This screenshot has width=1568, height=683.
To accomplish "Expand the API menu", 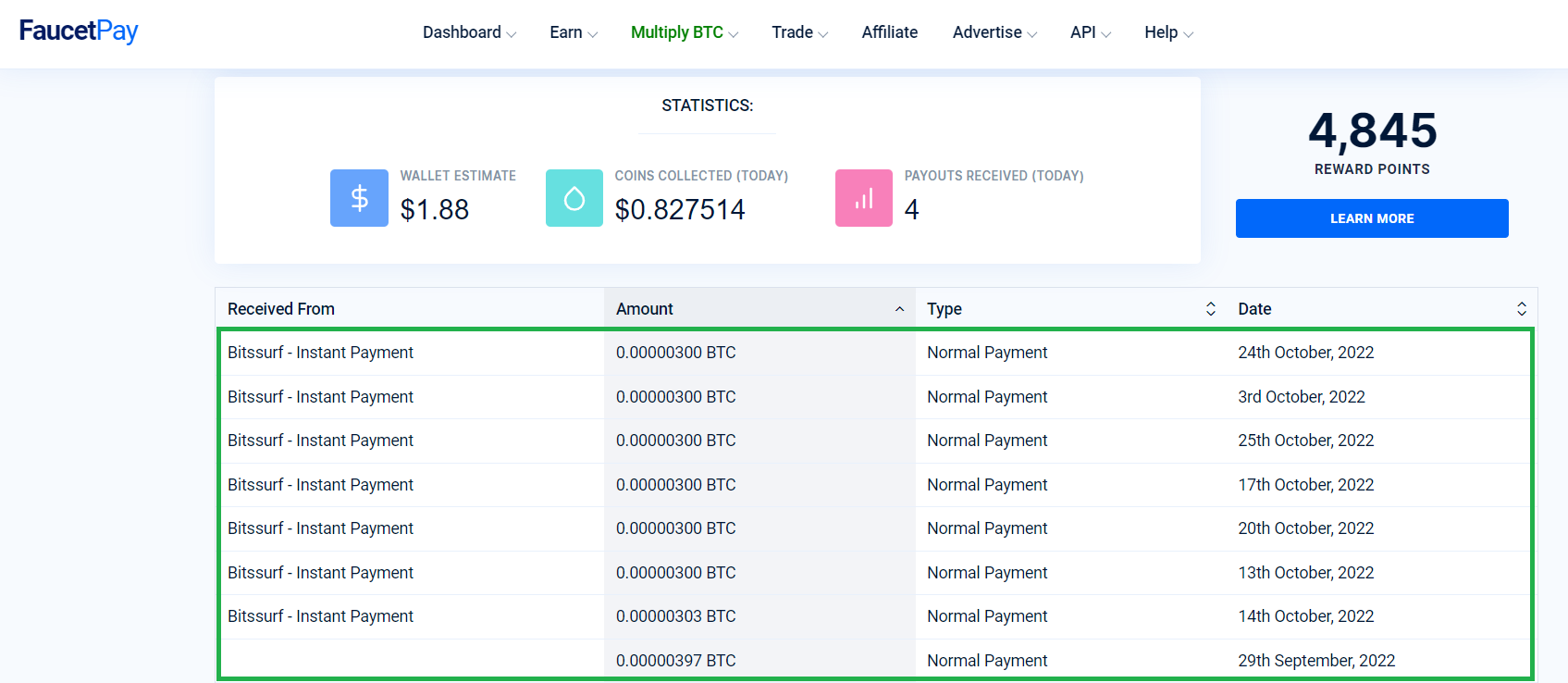I will pos(1091,32).
